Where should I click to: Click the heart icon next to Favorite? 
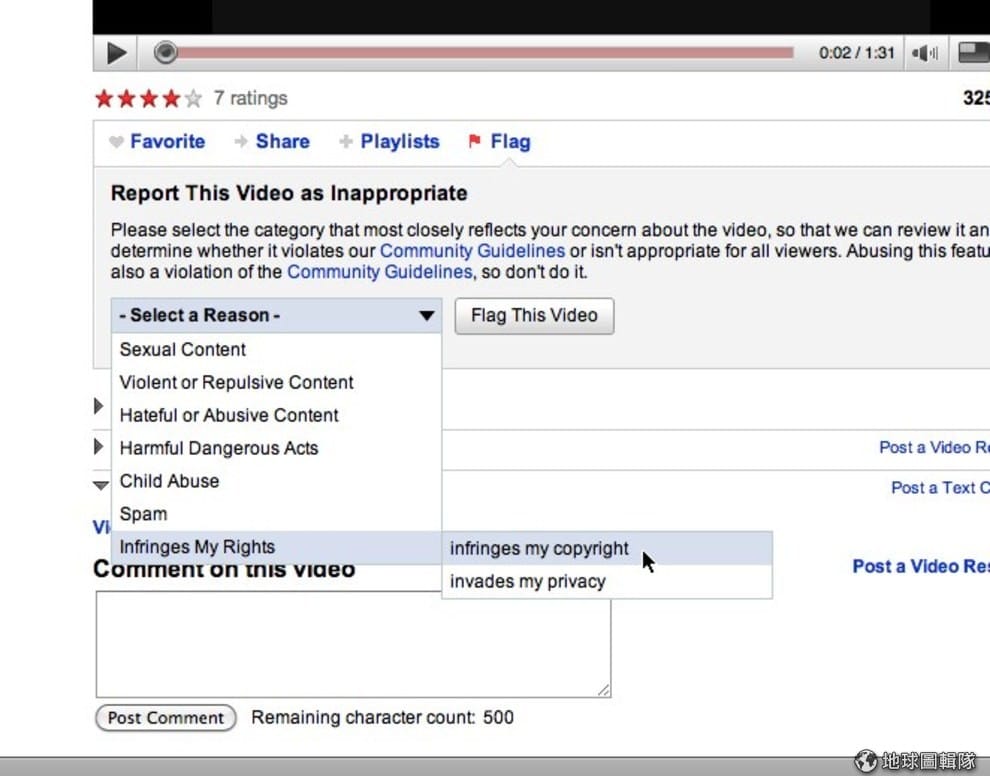(116, 142)
